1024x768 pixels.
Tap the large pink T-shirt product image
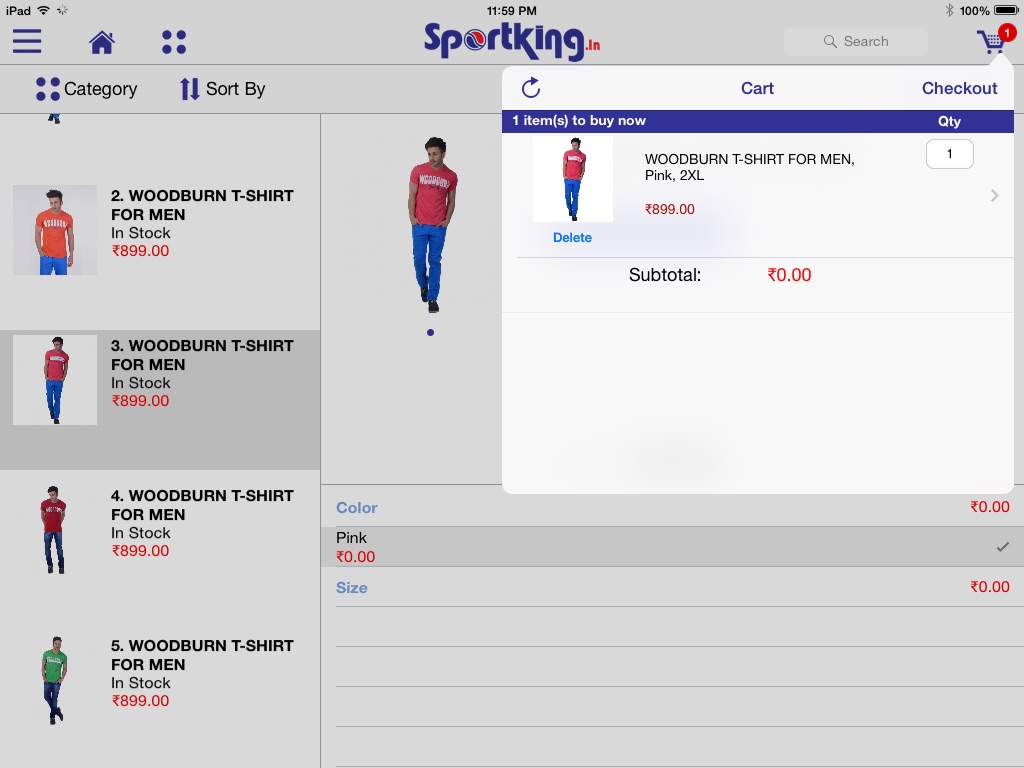click(x=432, y=225)
